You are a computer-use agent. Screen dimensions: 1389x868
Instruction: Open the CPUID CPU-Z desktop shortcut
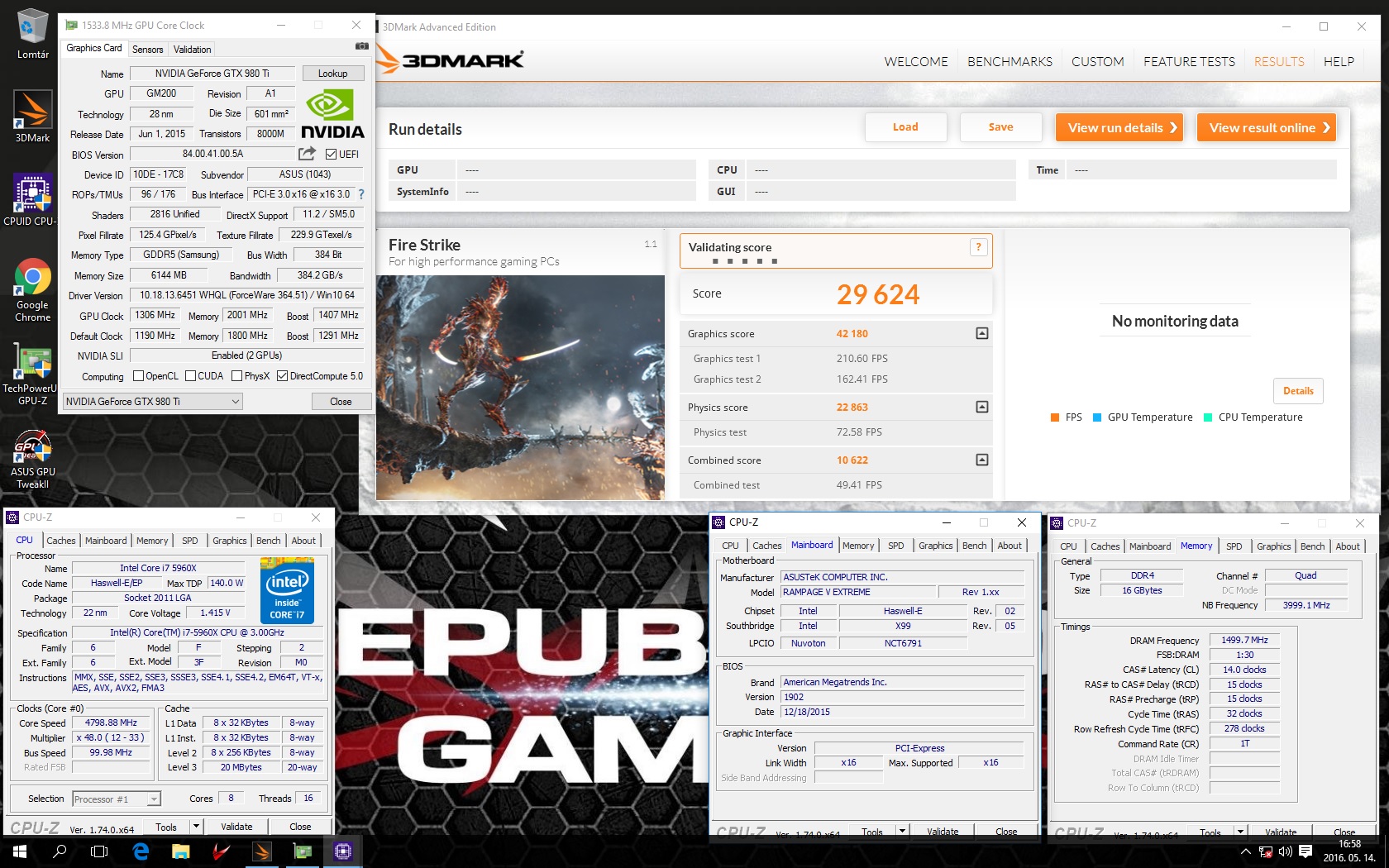[x=31, y=199]
